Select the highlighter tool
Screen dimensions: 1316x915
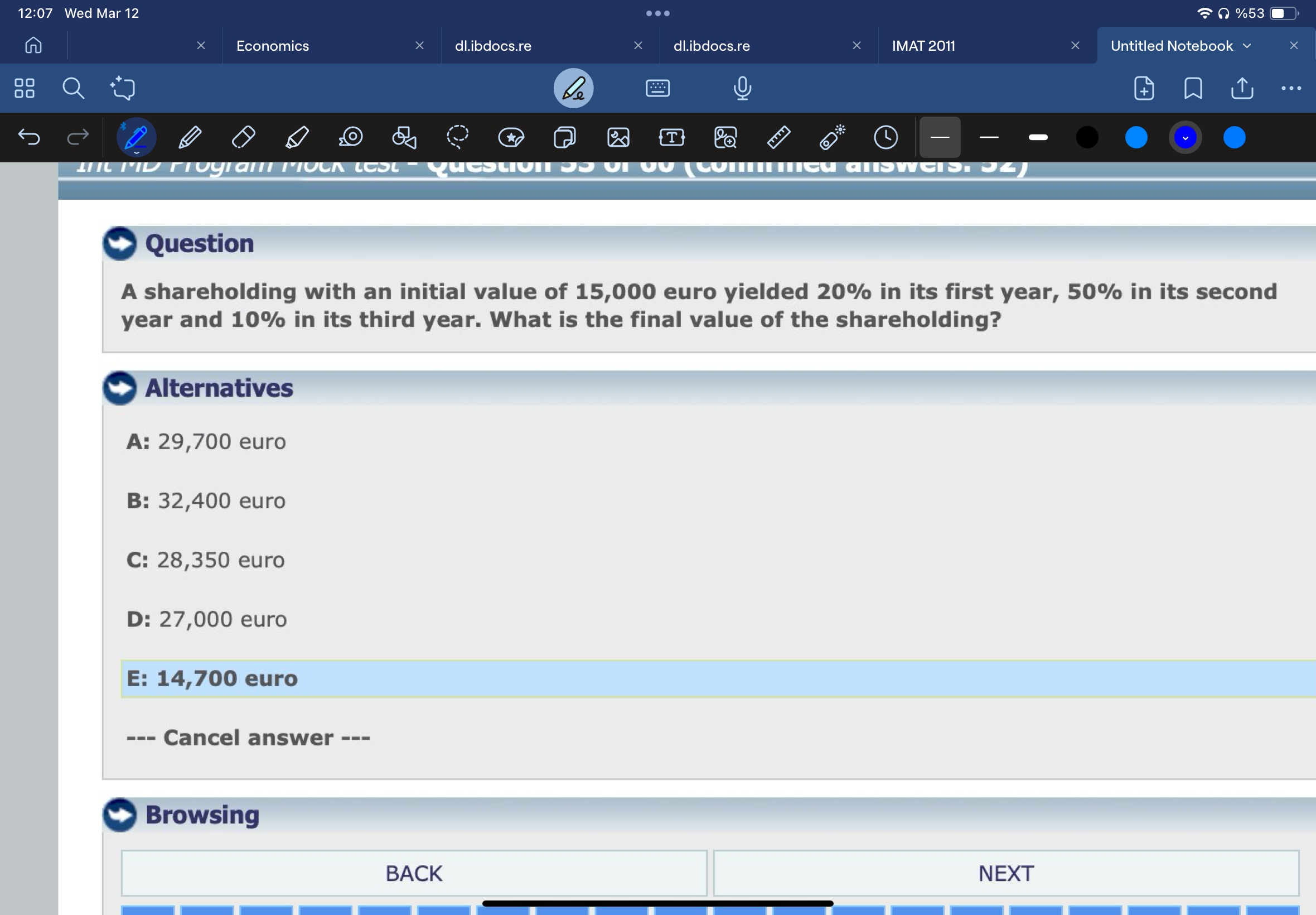[297, 138]
